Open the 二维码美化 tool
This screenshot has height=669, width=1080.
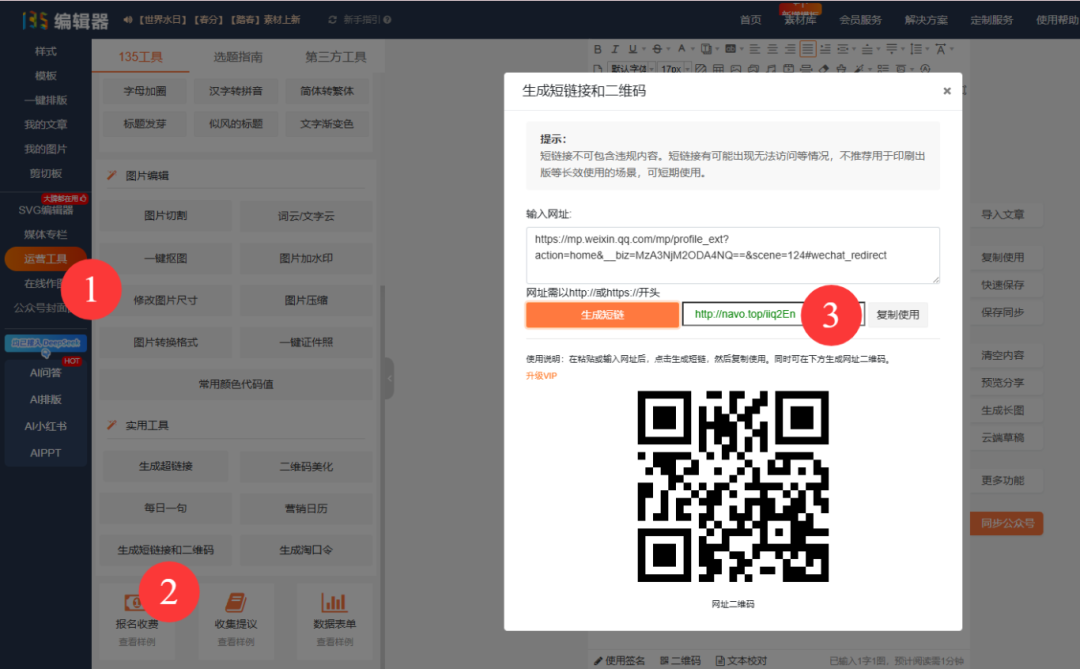306,466
